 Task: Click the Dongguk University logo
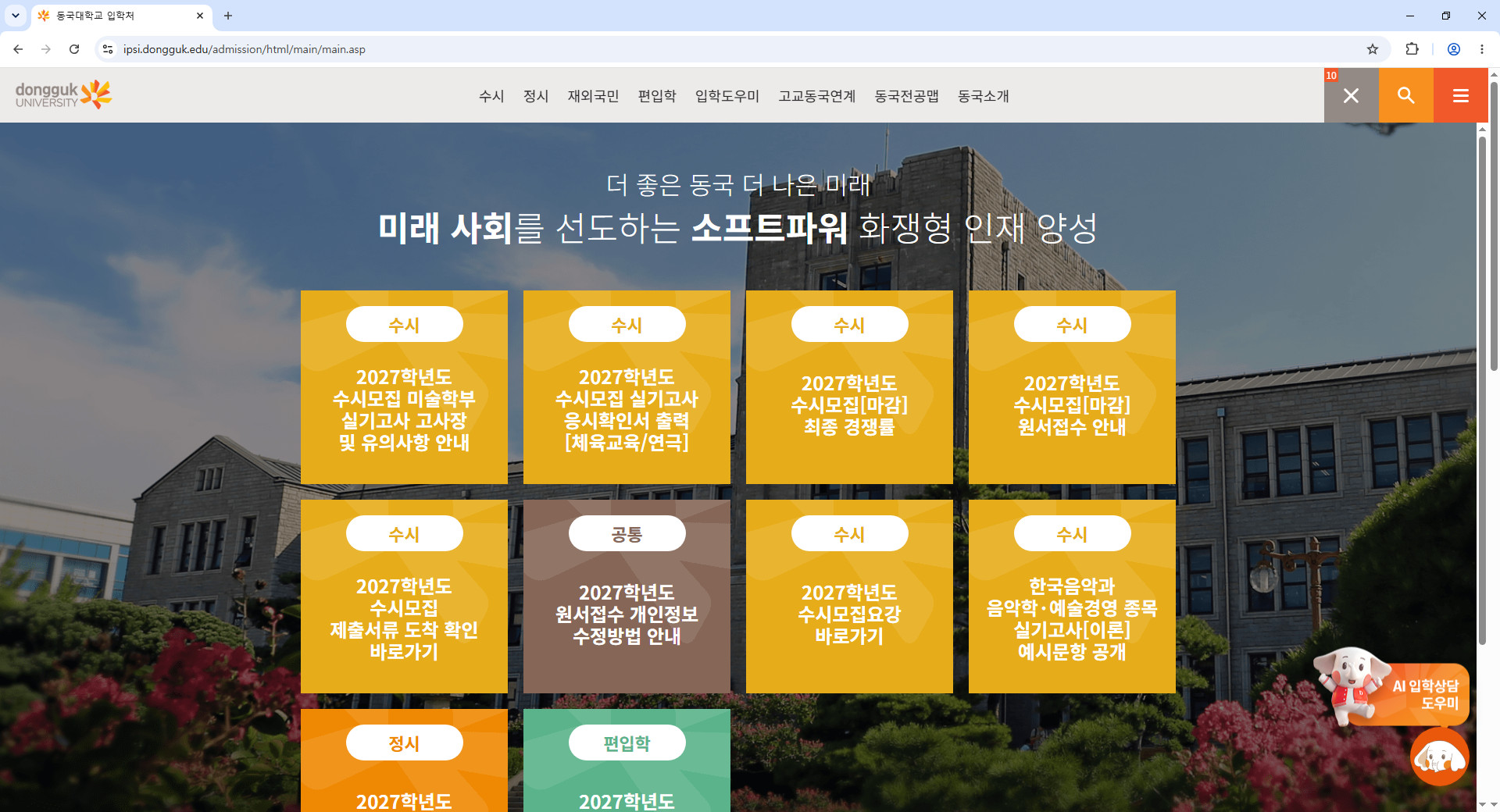pos(63,94)
